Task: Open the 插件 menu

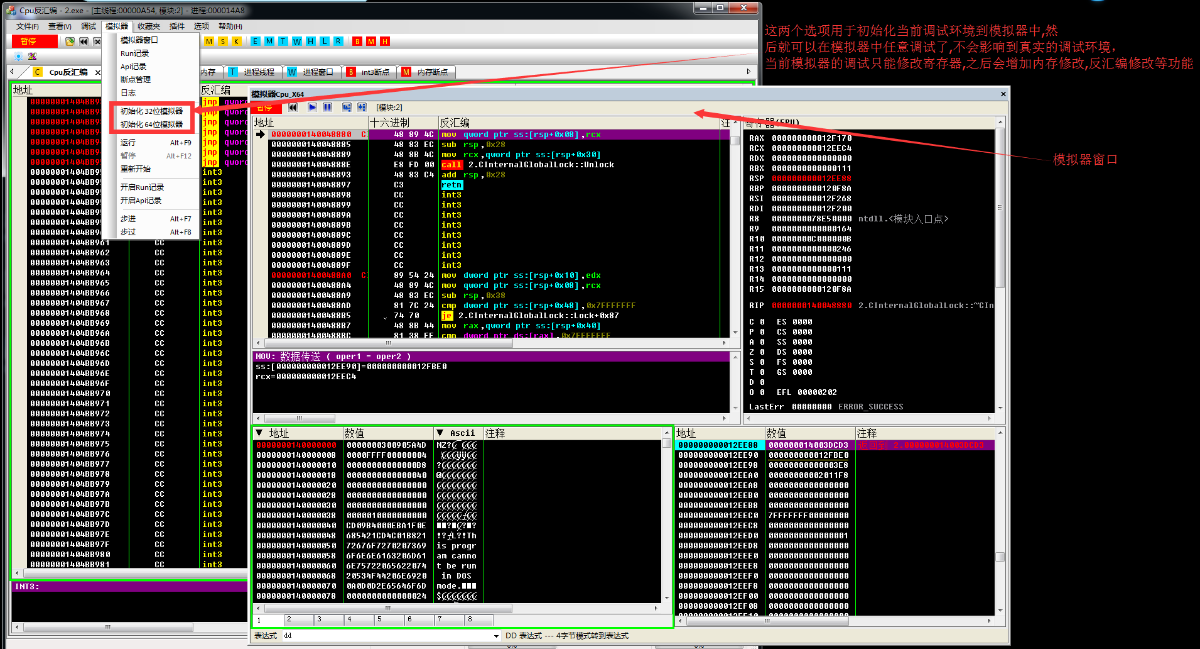Action: pyautogui.click(x=177, y=26)
